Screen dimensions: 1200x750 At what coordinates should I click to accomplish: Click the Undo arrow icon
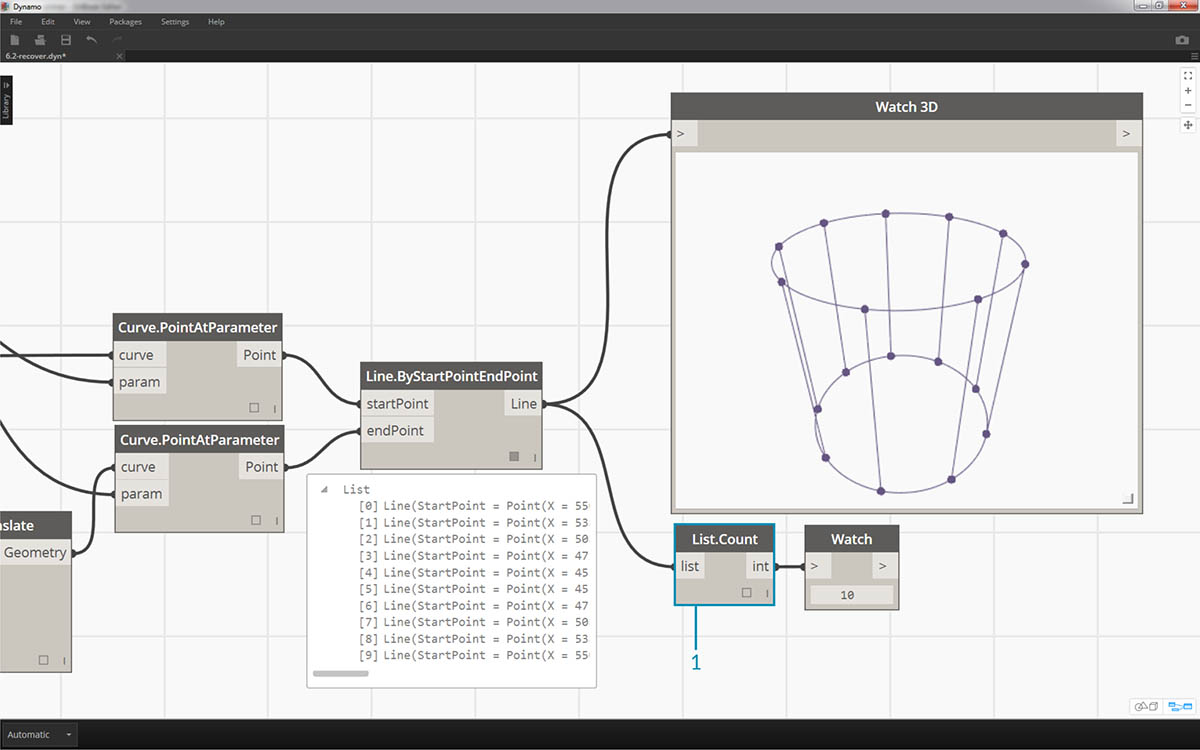click(x=92, y=40)
